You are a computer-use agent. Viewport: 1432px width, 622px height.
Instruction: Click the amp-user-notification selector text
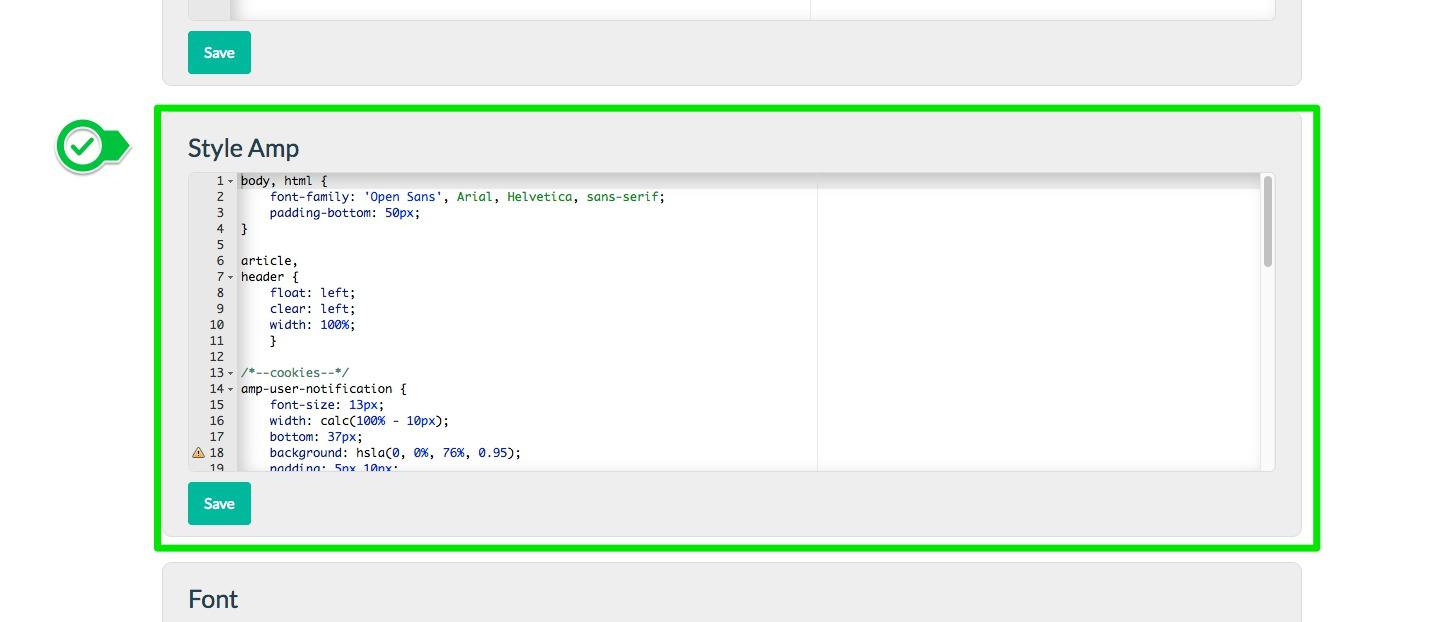[x=316, y=389]
